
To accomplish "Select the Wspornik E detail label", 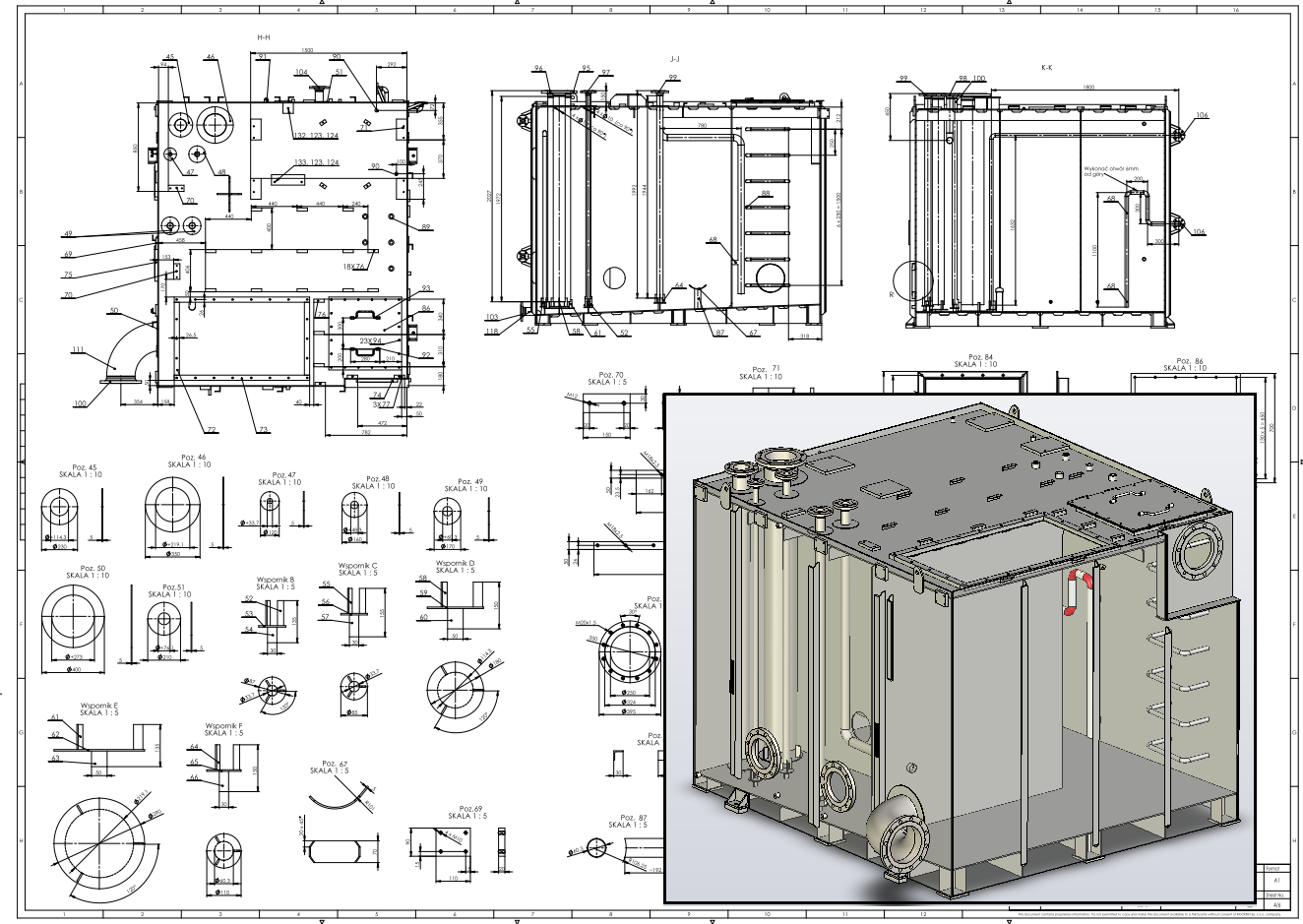I will [99, 706].
